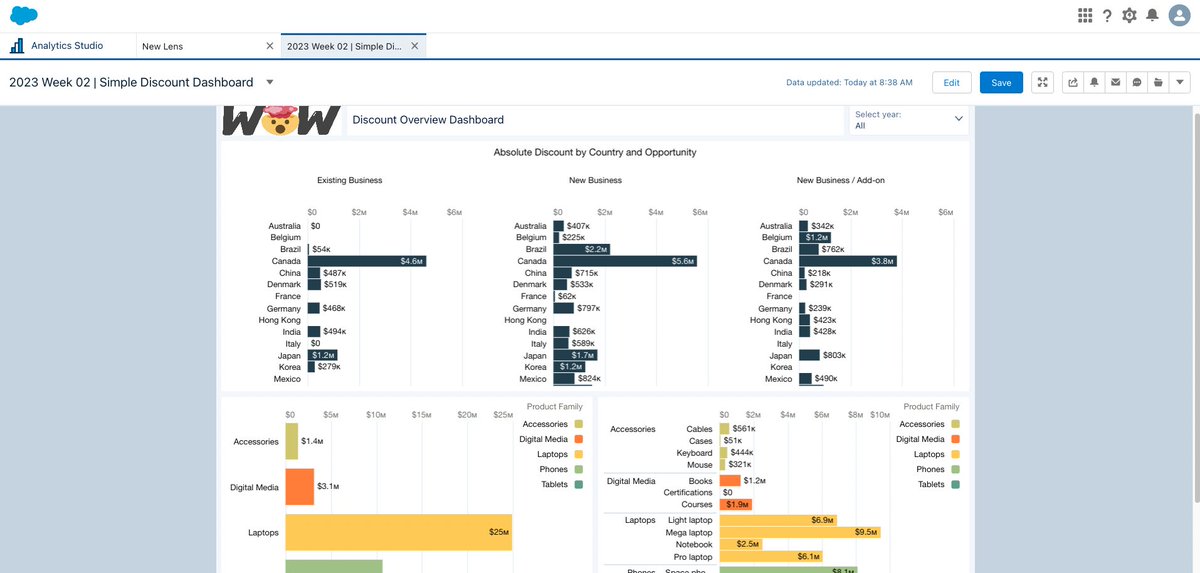
Task: Open the app launcher grid icon
Action: pos(1085,15)
